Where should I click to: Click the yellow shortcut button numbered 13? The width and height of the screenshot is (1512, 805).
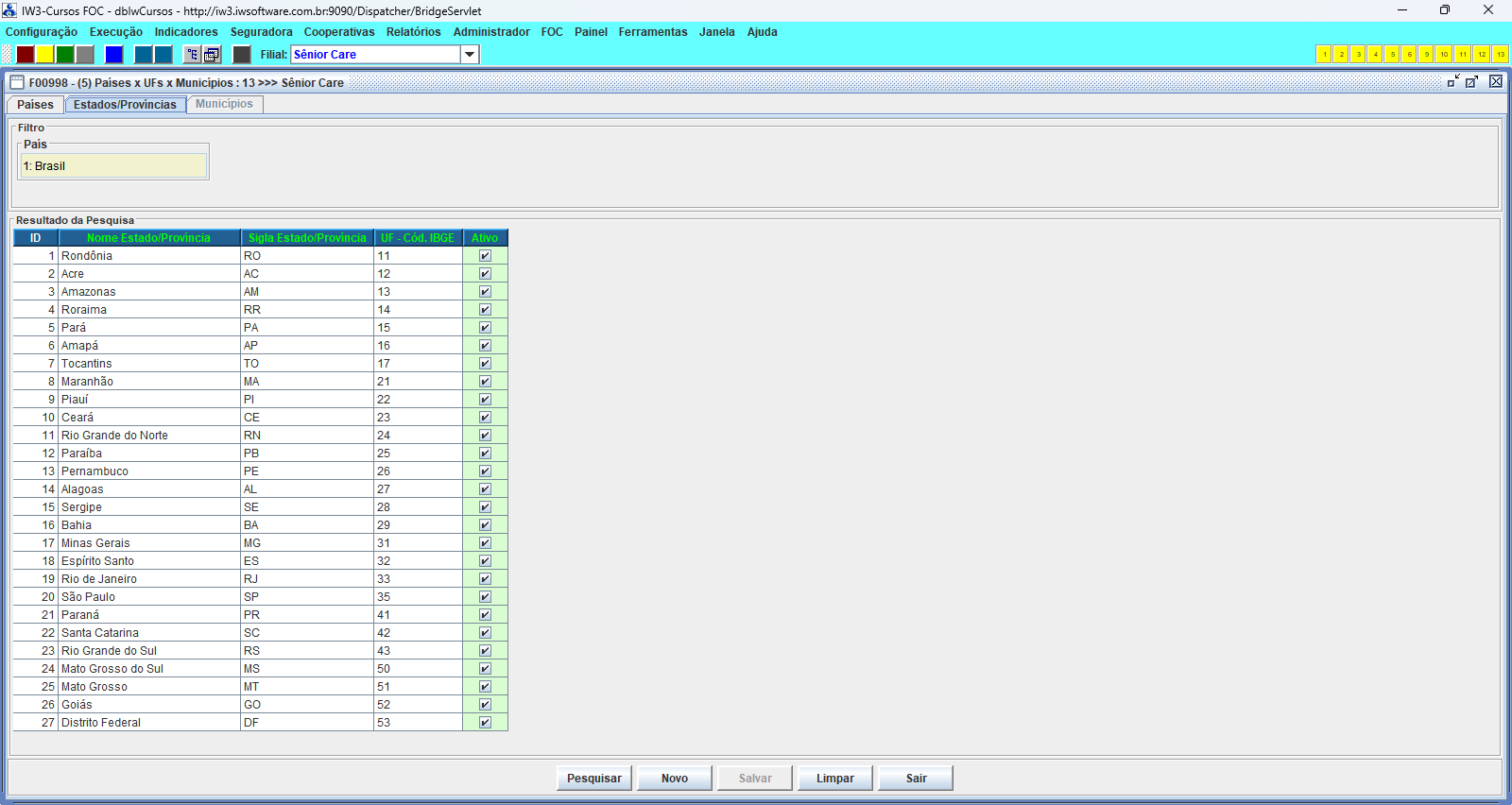(1501, 55)
